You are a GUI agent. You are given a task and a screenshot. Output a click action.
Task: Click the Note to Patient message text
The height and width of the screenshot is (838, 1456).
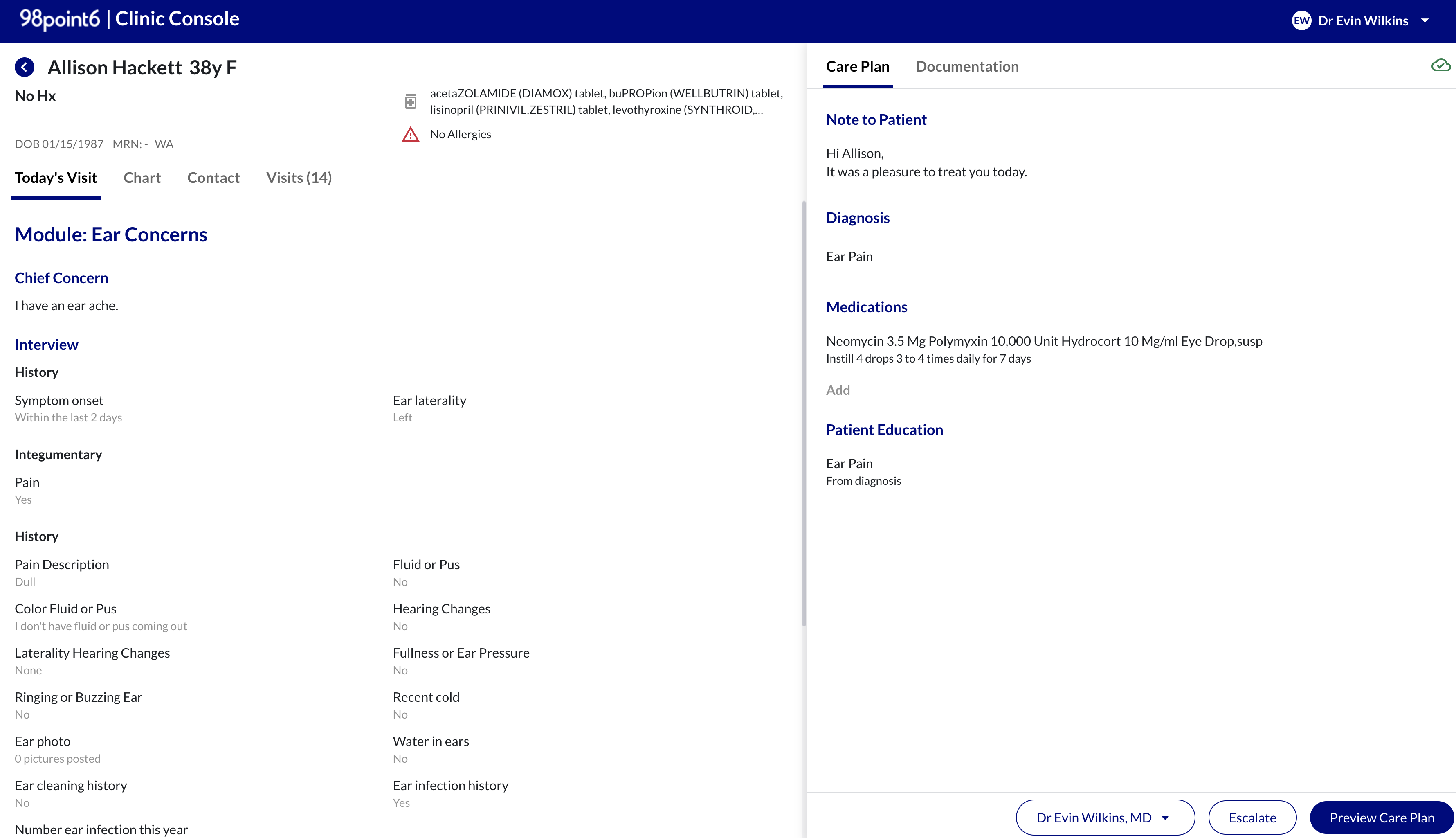(926, 162)
